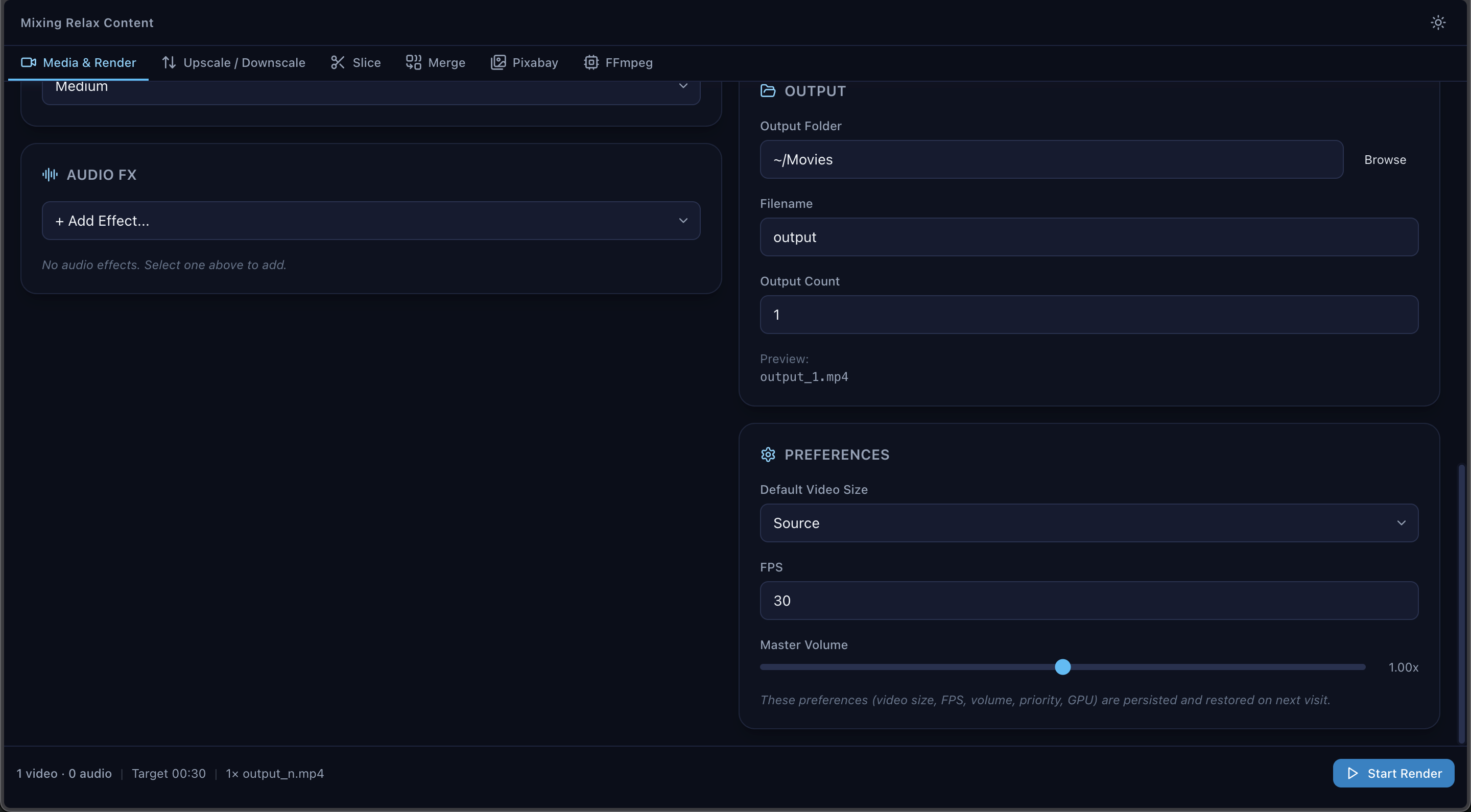Screen dimensions: 1471x812
Task: Click the Merge grid icon
Action: [413, 62]
